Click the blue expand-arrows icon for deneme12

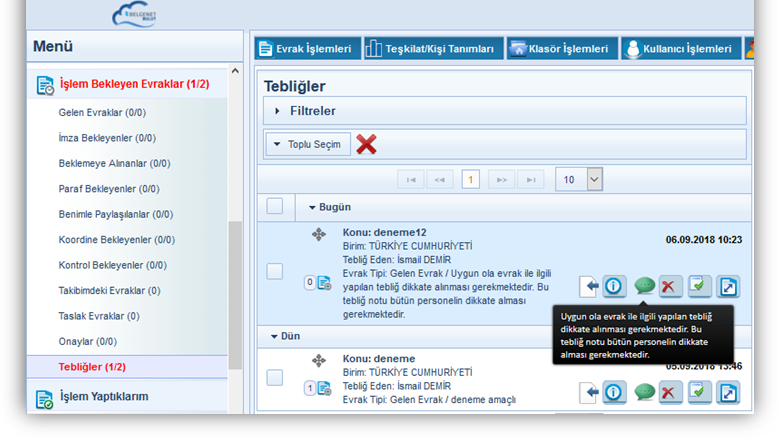(728, 286)
